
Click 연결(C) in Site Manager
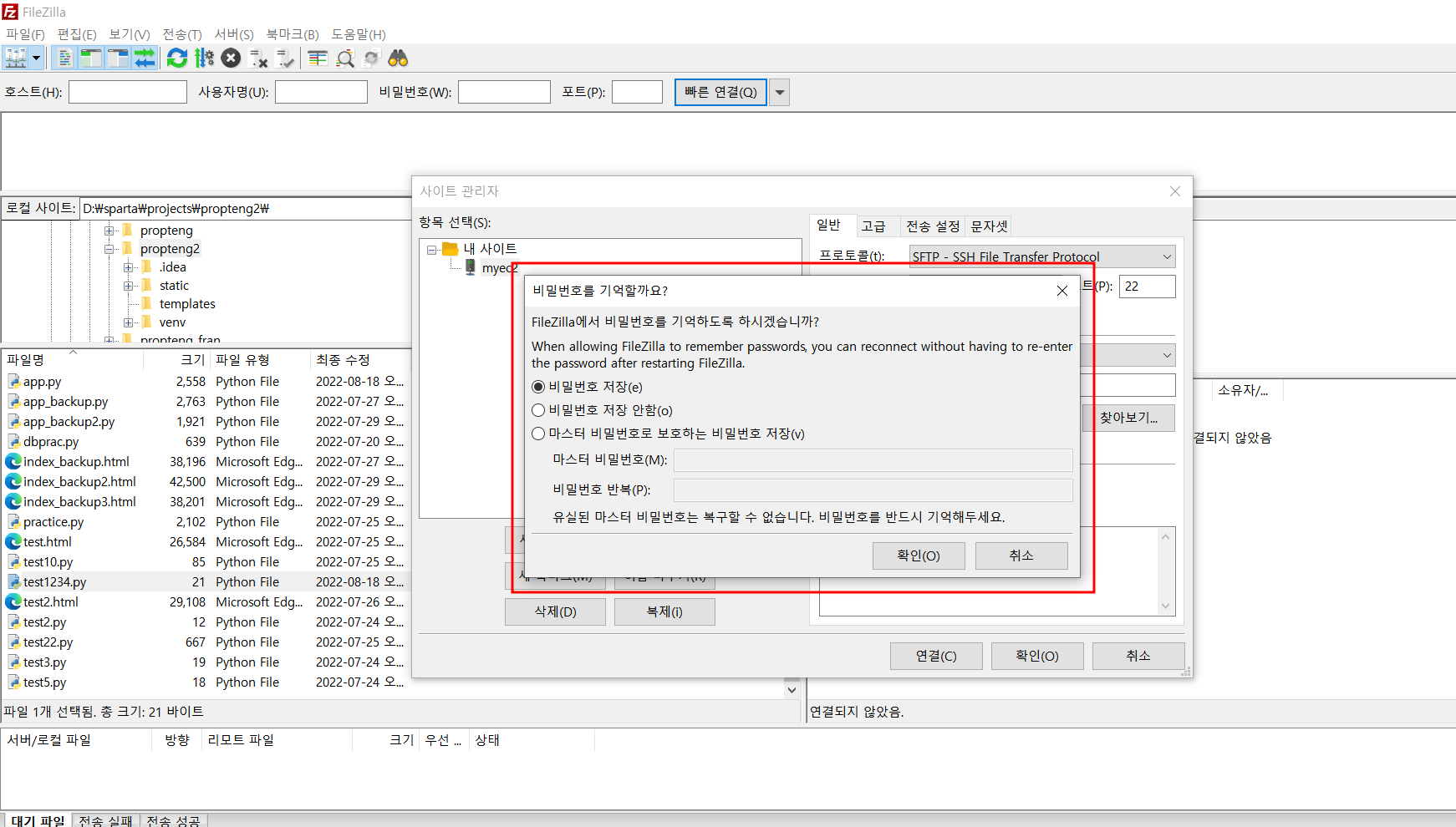coord(936,656)
